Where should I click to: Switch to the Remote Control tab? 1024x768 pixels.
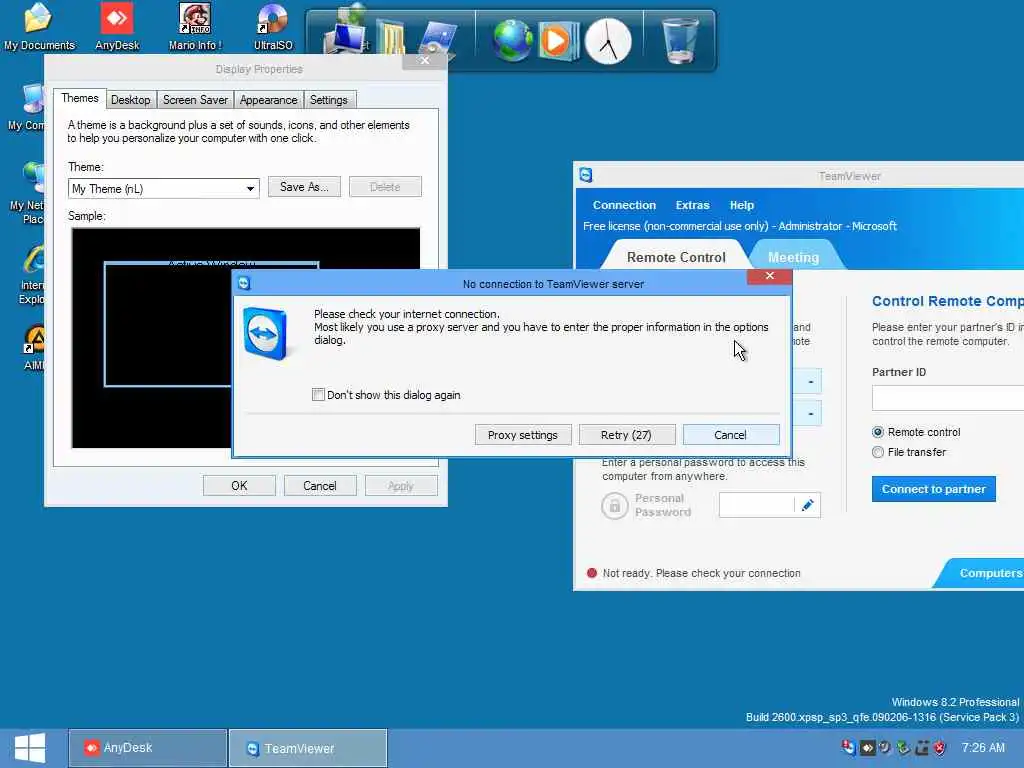coord(676,257)
